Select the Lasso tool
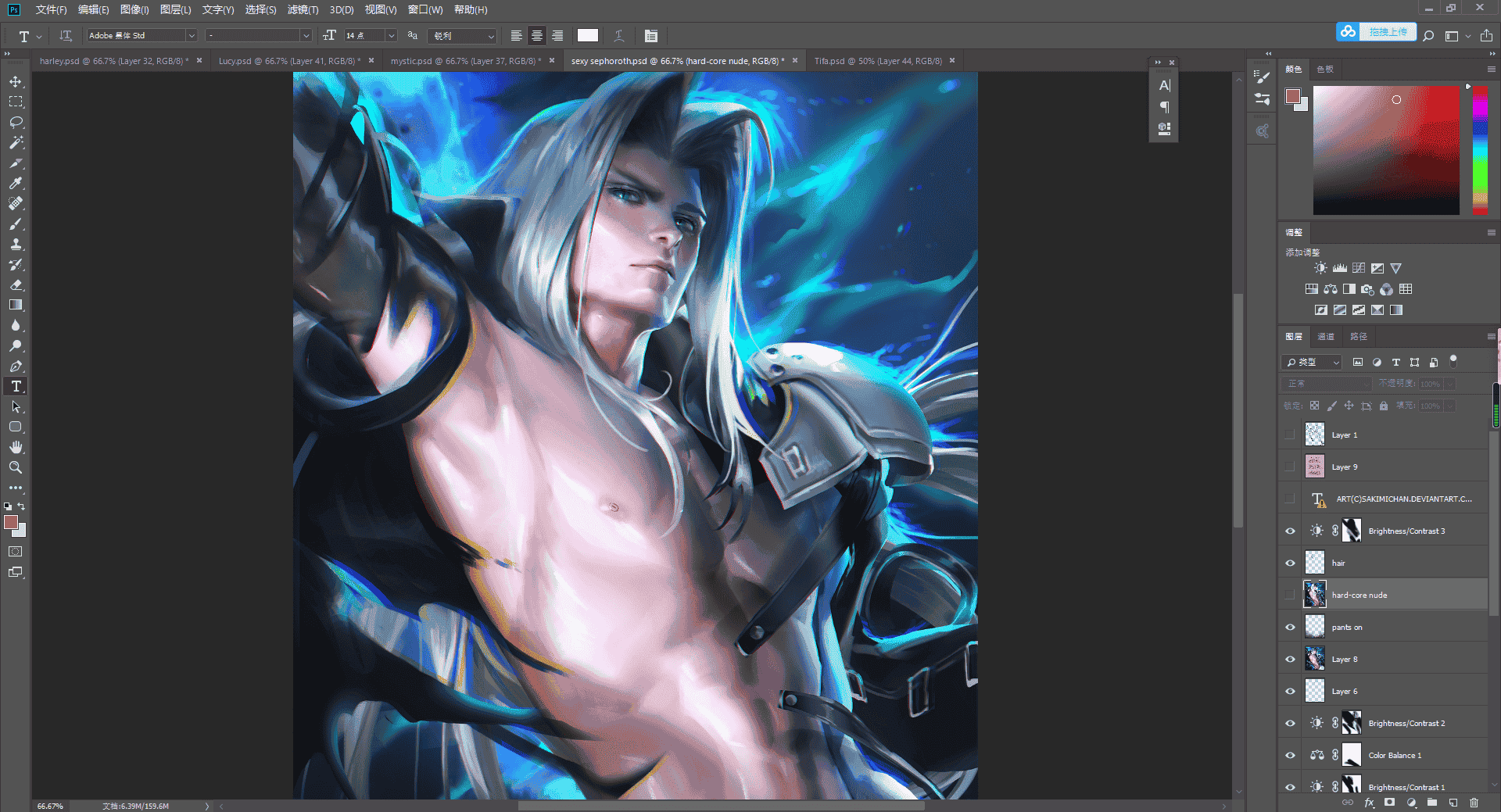Image resolution: width=1501 pixels, height=812 pixels. click(x=16, y=123)
